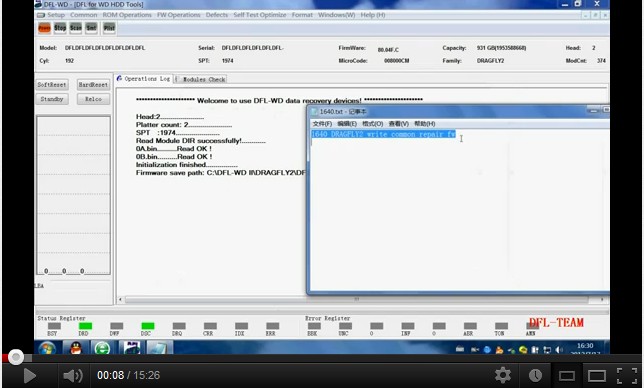
Task: Open the ROM Operations menu
Action: coord(127,15)
